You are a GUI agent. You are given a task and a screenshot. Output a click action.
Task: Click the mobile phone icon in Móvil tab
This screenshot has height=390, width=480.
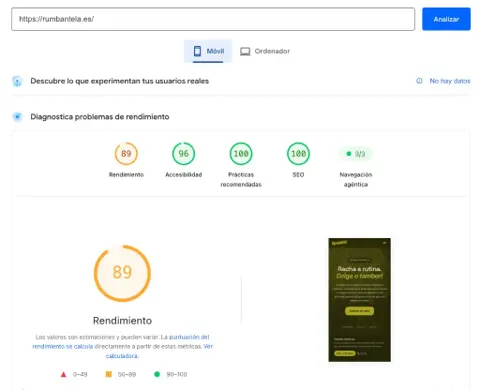click(x=197, y=51)
